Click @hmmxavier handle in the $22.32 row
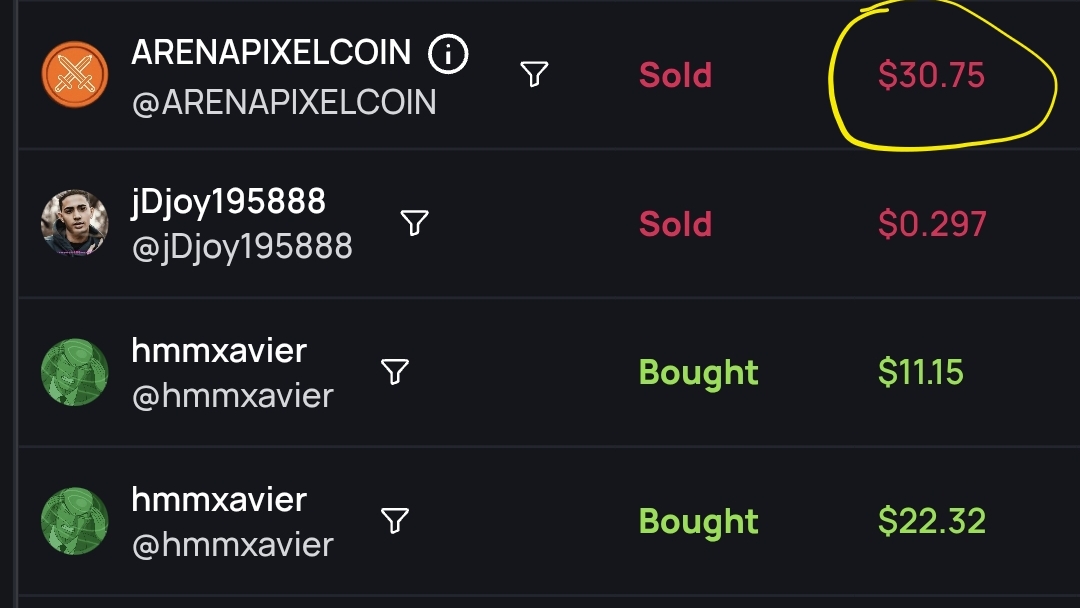The width and height of the screenshot is (1080, 608). 232,545
